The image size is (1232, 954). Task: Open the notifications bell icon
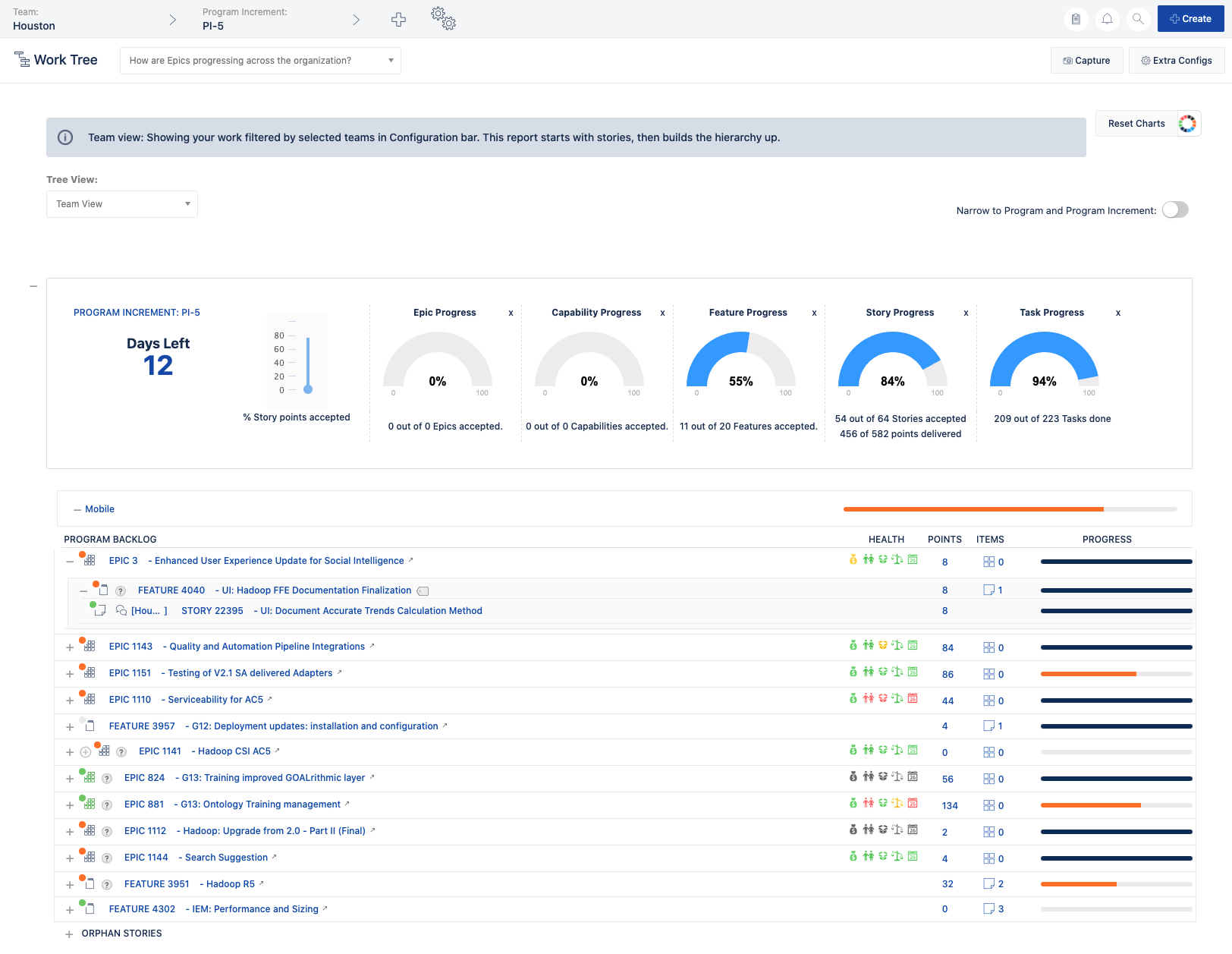[1107, 19]
